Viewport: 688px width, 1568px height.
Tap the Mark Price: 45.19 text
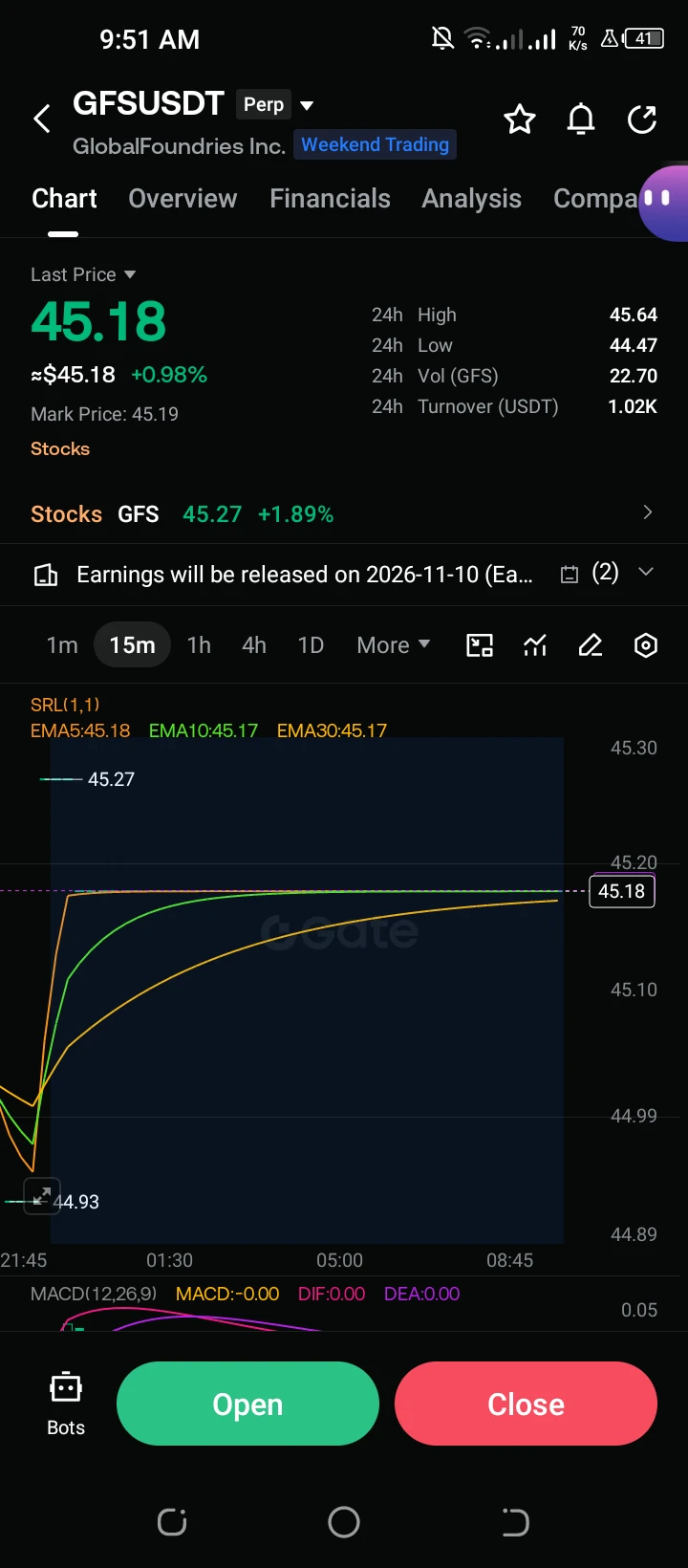[x=104, y=414]
